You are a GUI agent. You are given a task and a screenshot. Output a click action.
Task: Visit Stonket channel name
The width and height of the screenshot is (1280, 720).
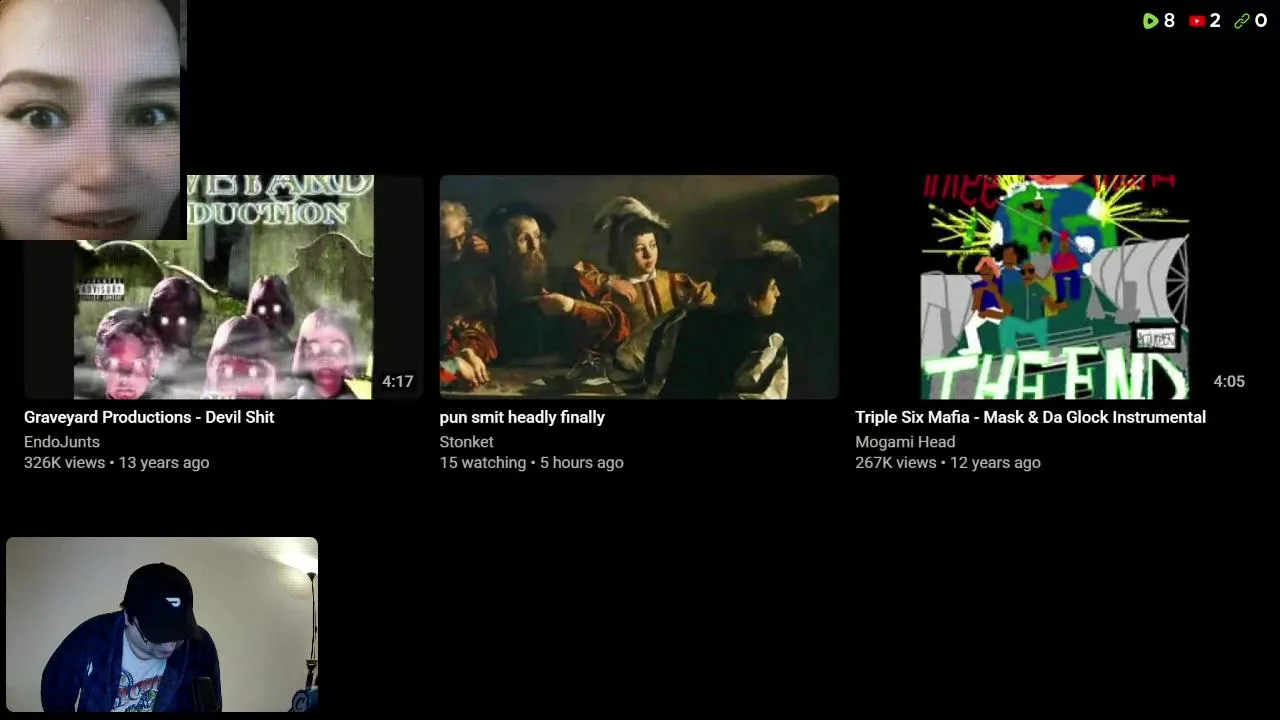tap(467, 442)
